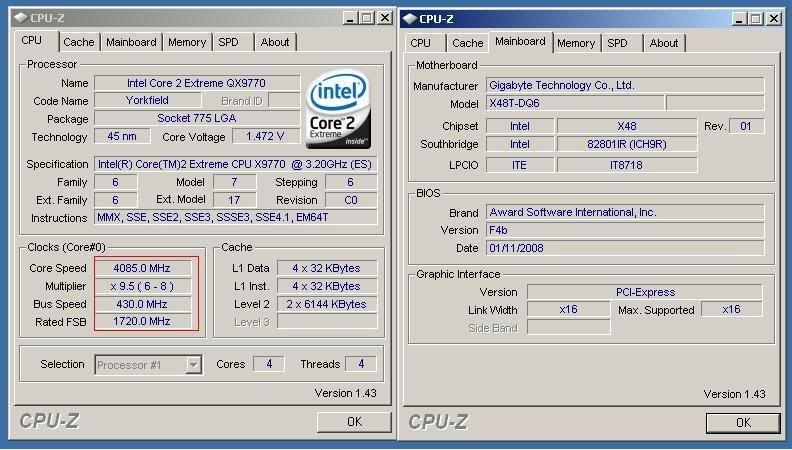The width and height of the screenshot is (792, 450).
Task: Click OK in the right CPU-Z window
Action: (743, 423)
